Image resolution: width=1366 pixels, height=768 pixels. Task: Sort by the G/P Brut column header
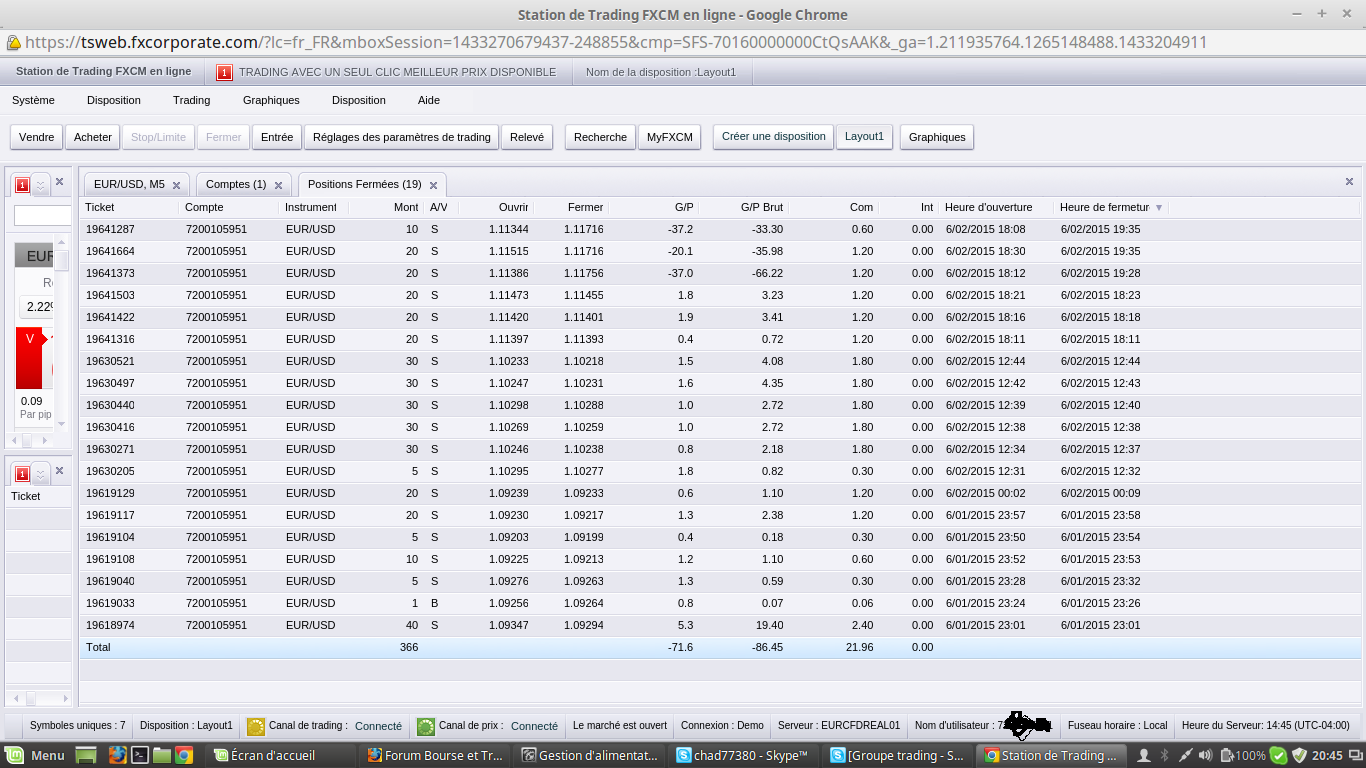coord(744,207)
